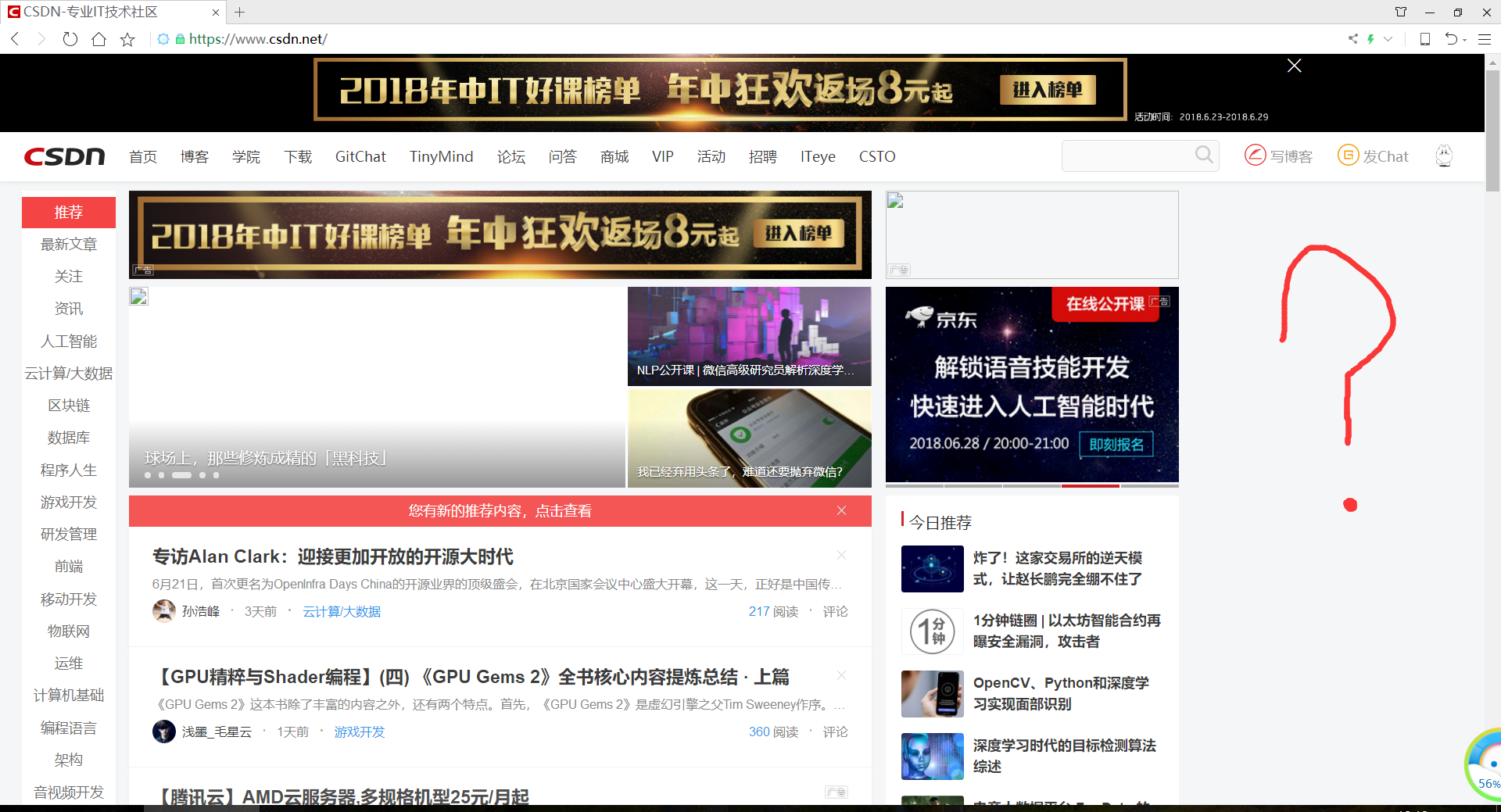Click the 进入榜单 button in top banner
Image resolution: width=1501 pixels, height=812 pixels.
(x=1048, y=90)
